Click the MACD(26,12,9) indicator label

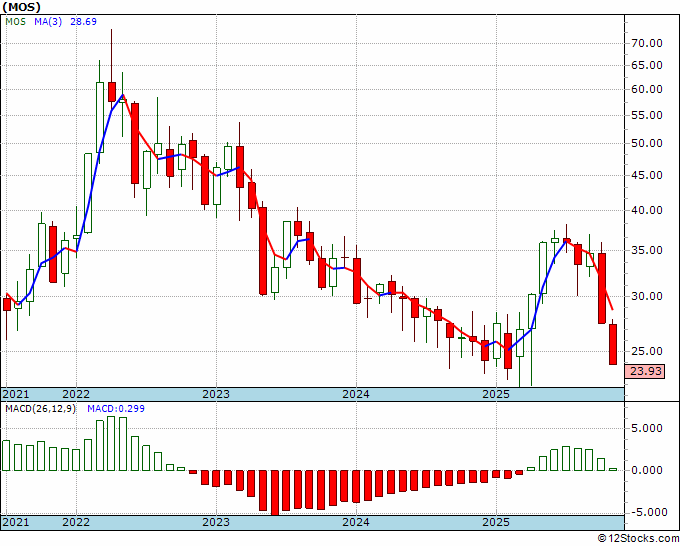(40, 409)
